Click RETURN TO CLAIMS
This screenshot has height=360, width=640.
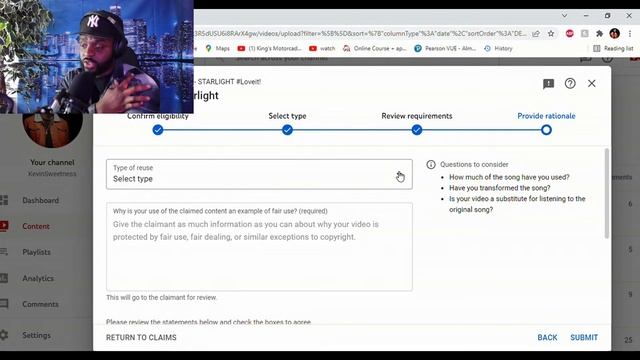[141, 338]
